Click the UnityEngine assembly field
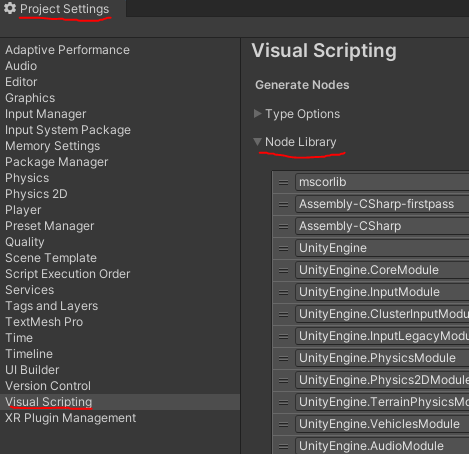This screenshot has height=454, width=469. 382,248
